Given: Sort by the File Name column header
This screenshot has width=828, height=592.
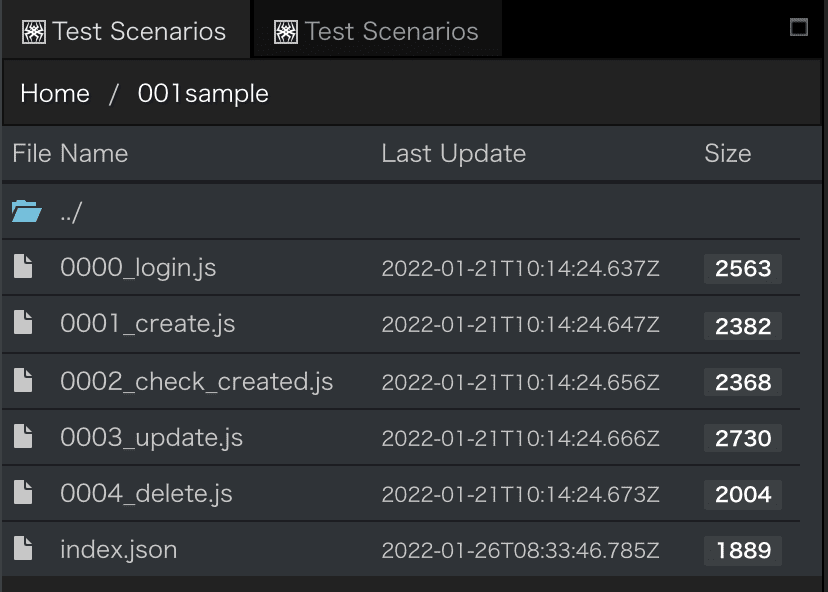Looking at the screenshot, I should [70, 154].
